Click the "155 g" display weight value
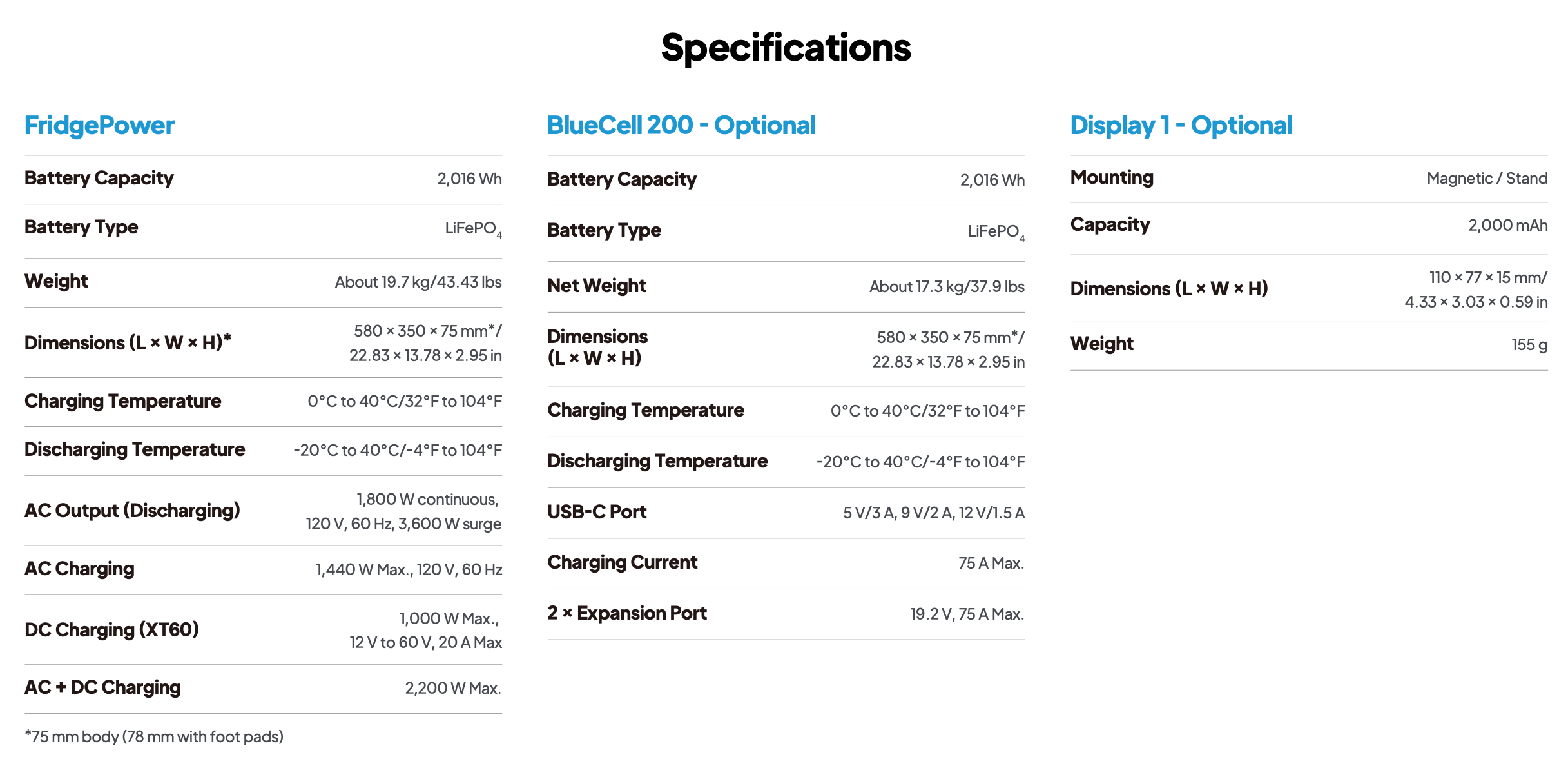 1529,344
